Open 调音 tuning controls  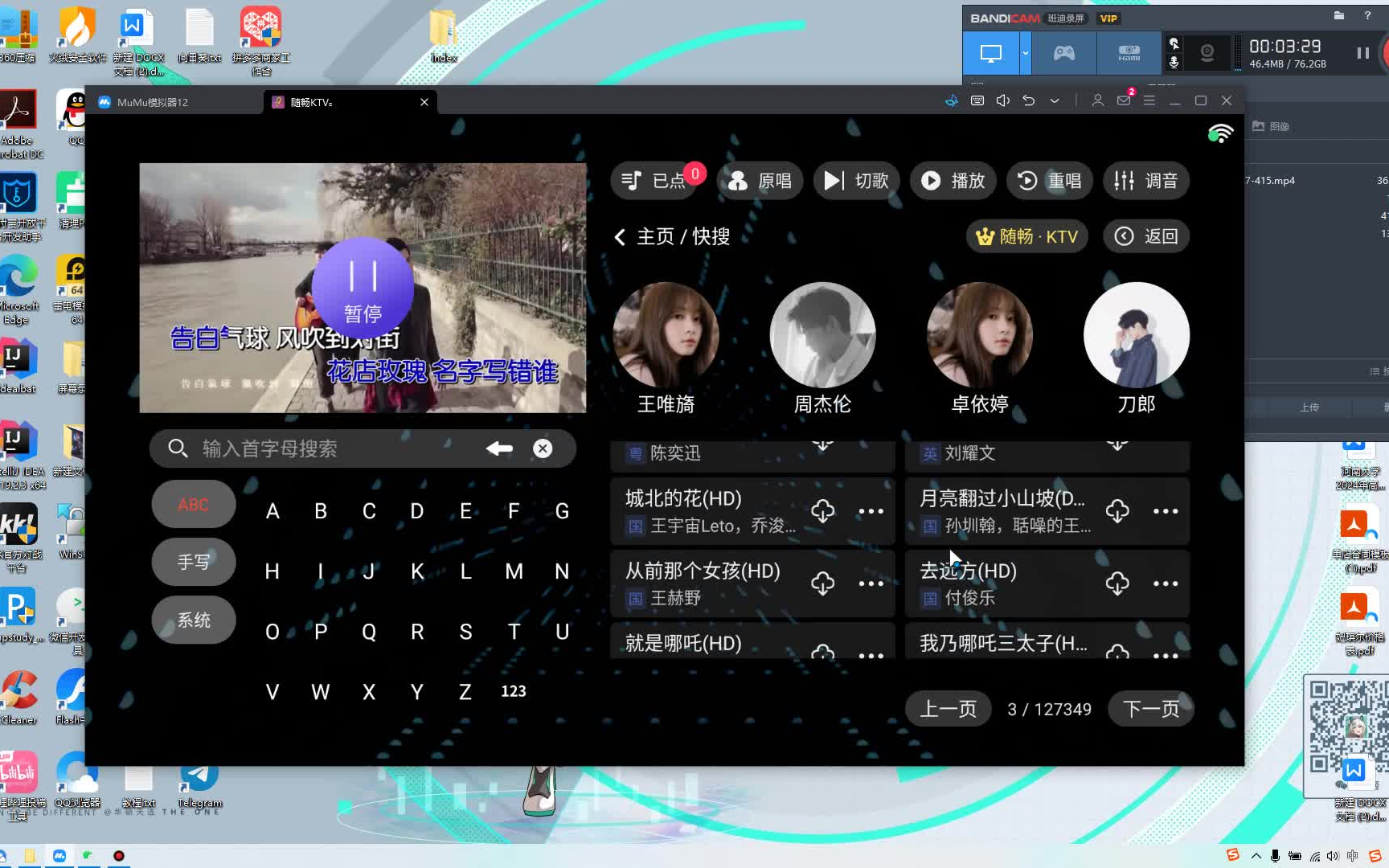tap(1145, 181)
